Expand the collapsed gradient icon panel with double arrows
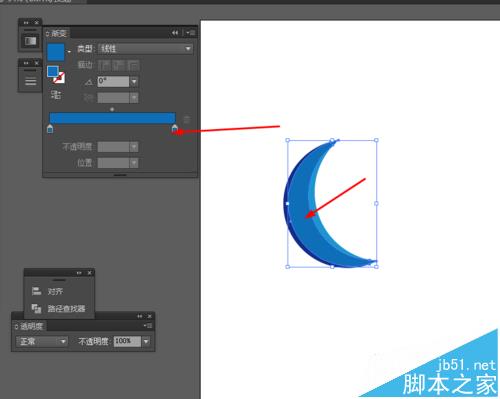The image size is (500, 399). [26, 23]
